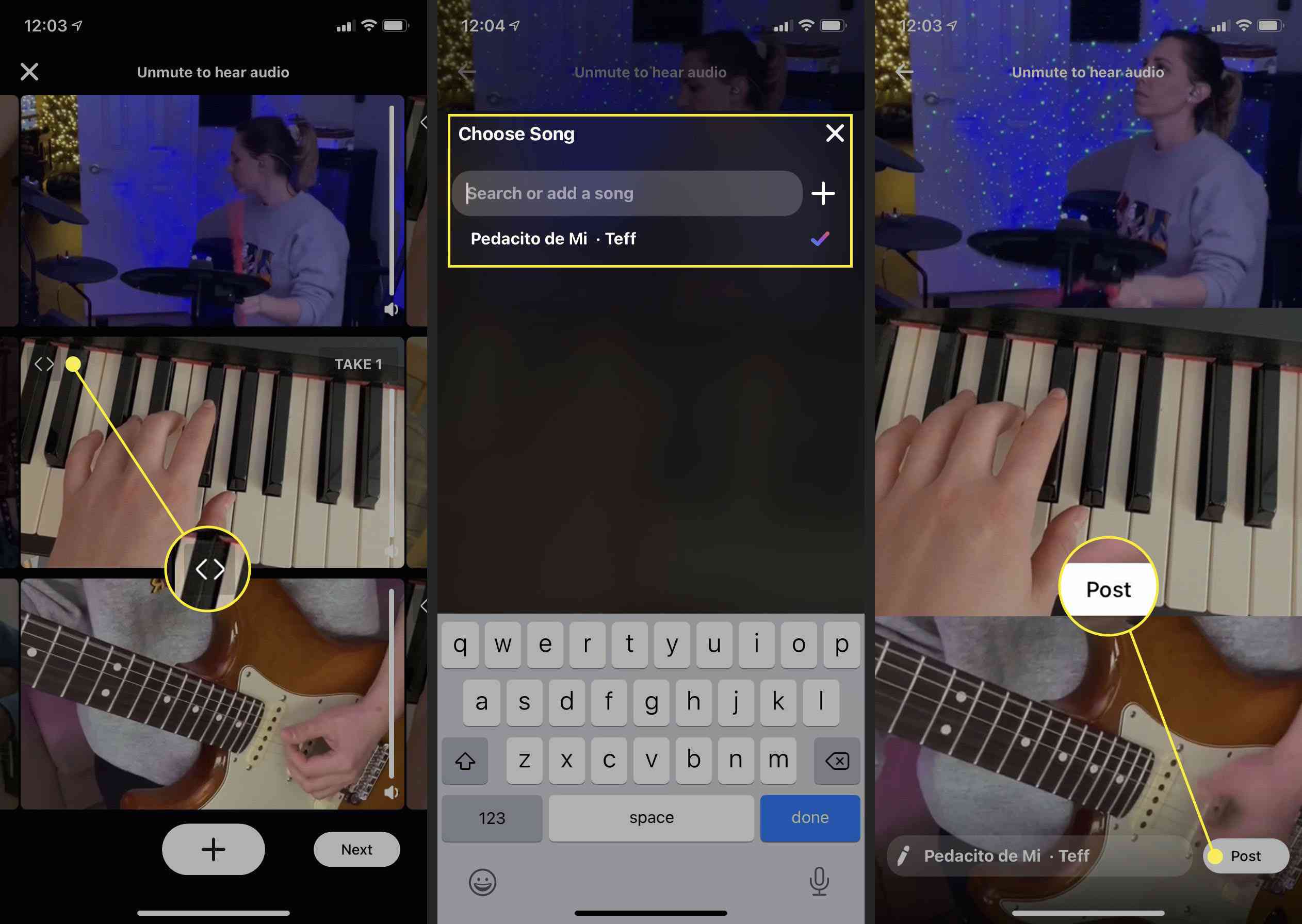Tap the audio mute icon on drums clip
The width and height of the screenshot is (1302, 924).
point(389,309)
